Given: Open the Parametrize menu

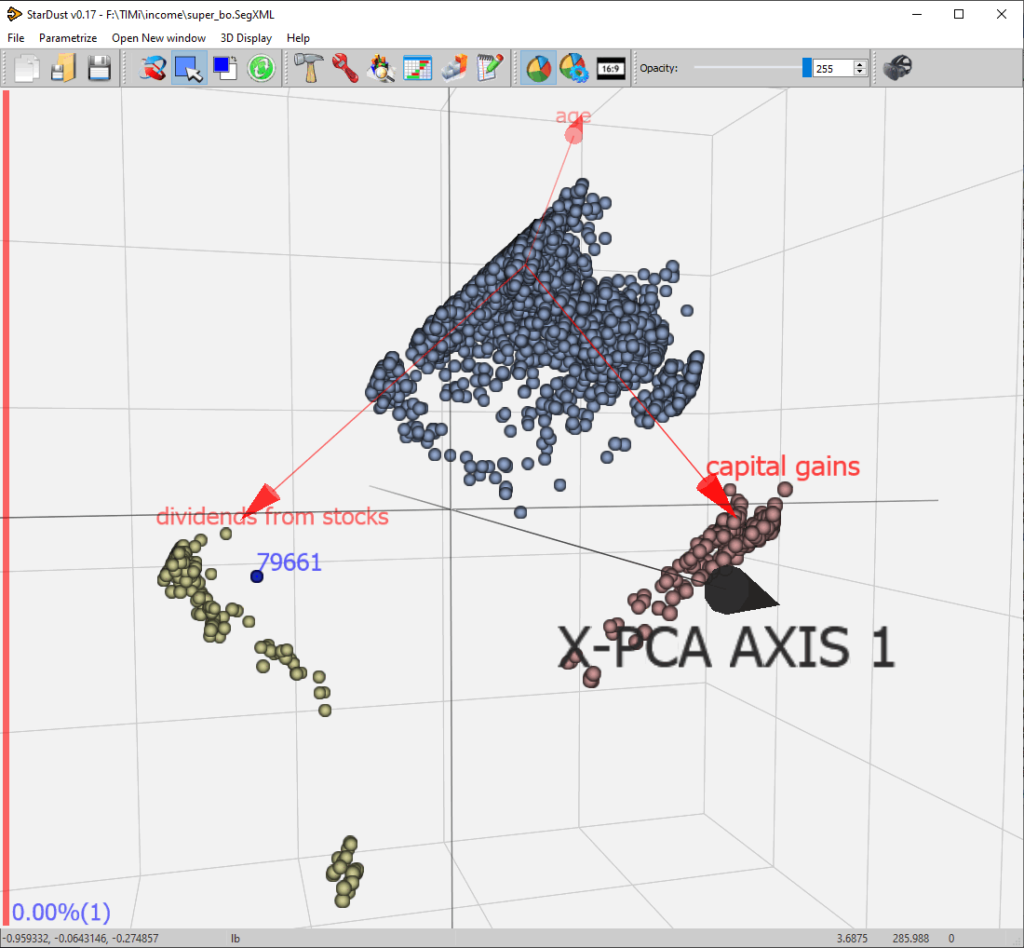Looking at the screenshot, I should [68, 38].
